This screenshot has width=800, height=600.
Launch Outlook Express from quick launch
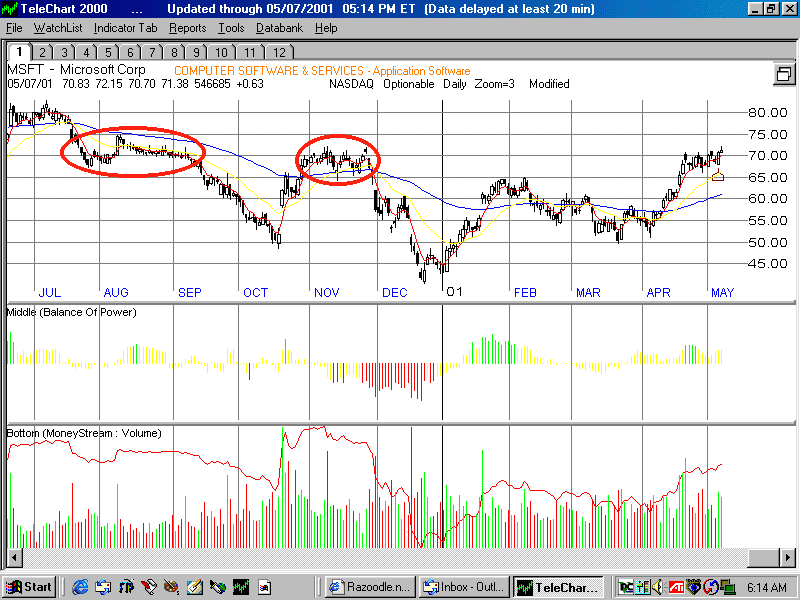(x=103, y=587)
